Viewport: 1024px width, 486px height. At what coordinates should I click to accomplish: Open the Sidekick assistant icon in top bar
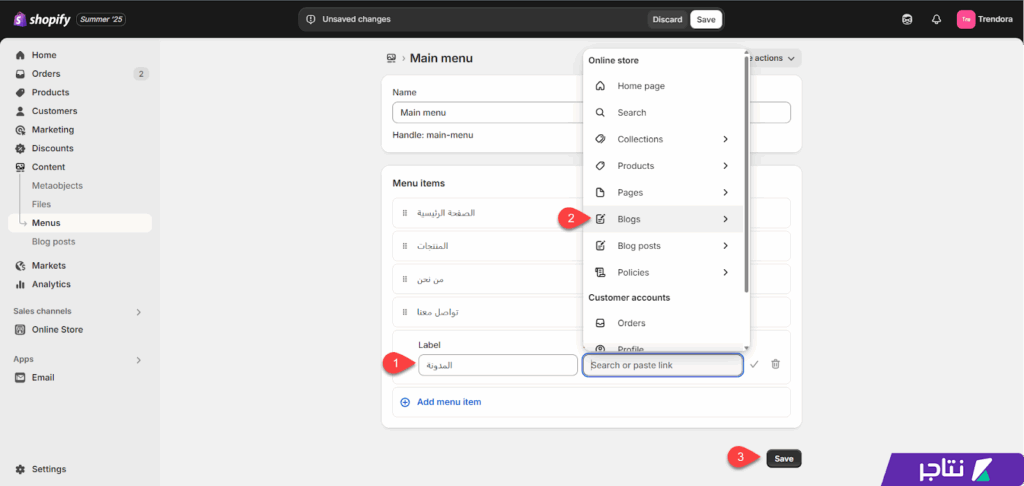point(907,20)
